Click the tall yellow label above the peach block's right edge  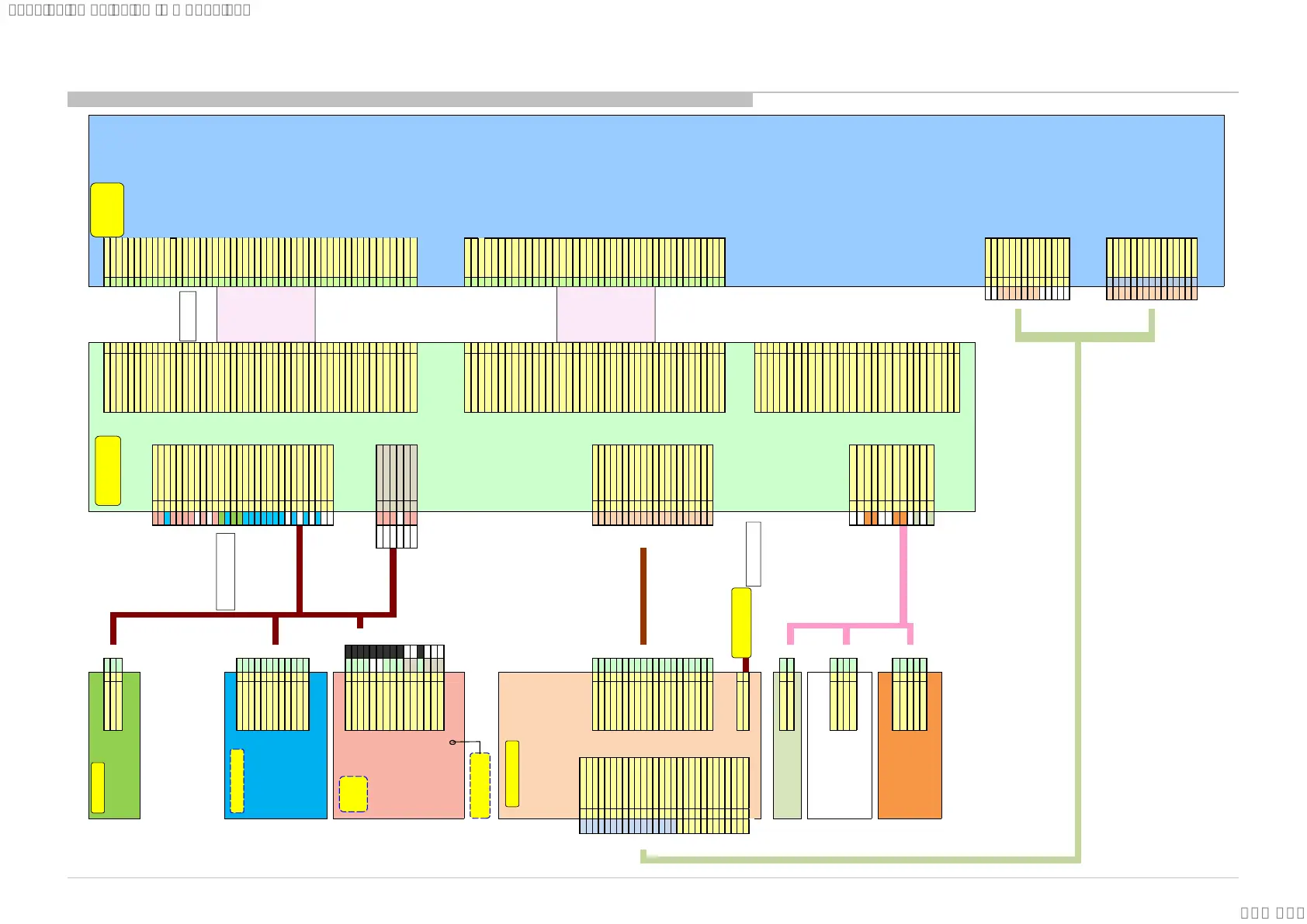[741, 622]
